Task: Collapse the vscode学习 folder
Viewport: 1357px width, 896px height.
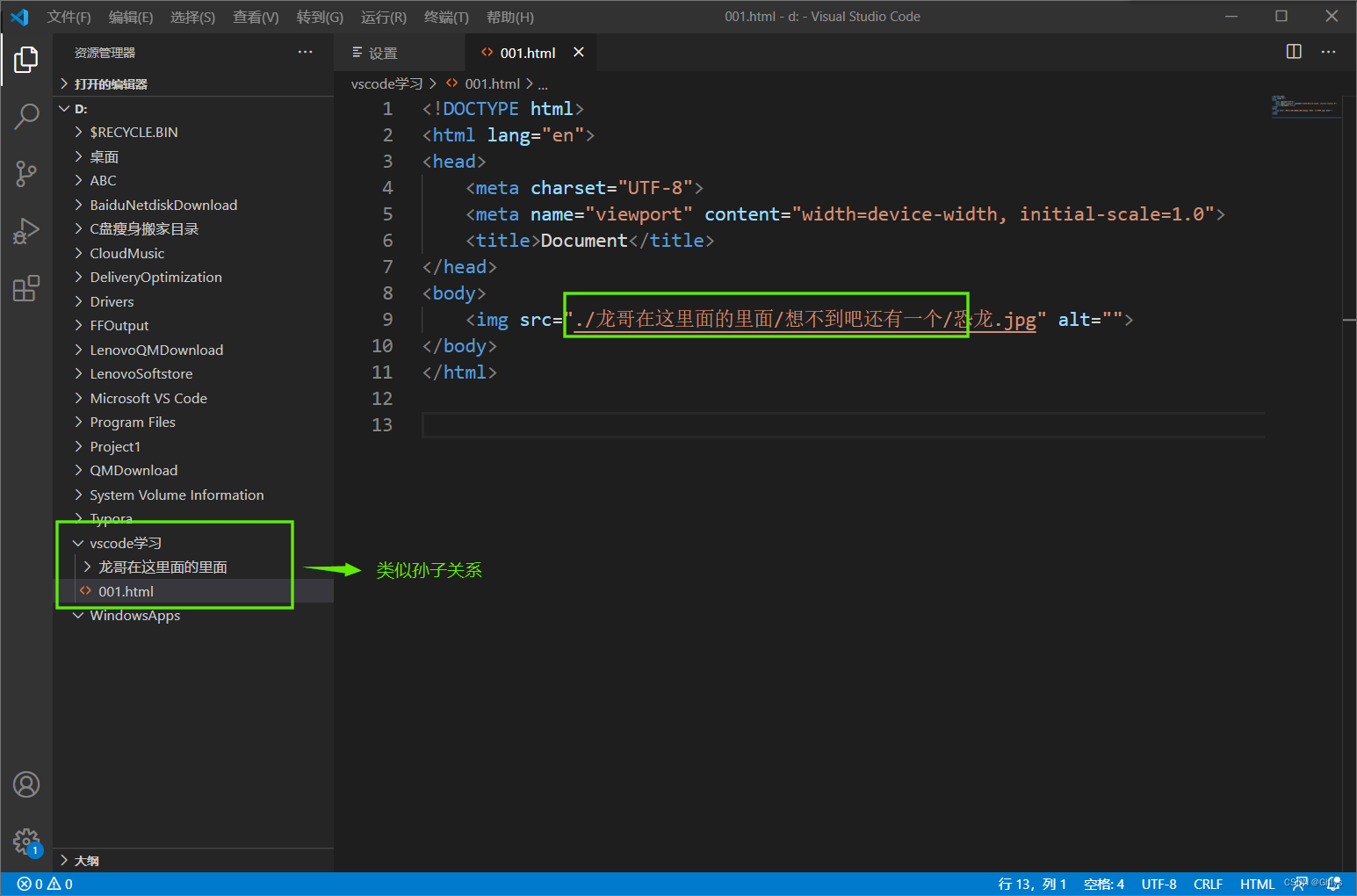Action: [x=193, y=543]
